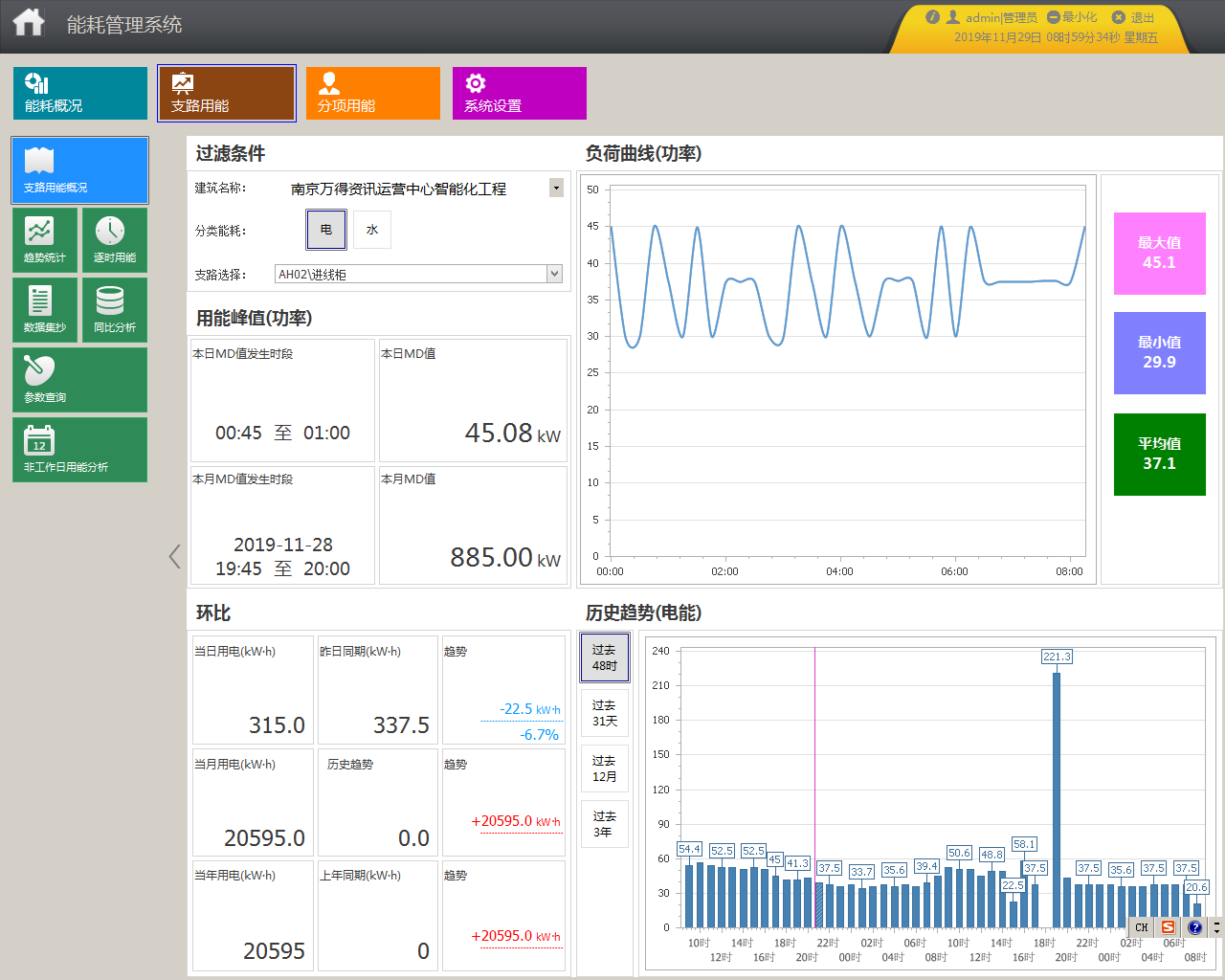Expand 建筑名称 dropdown arrow
The height and width of the screenshot is (980, 1225).
point(556,188)
